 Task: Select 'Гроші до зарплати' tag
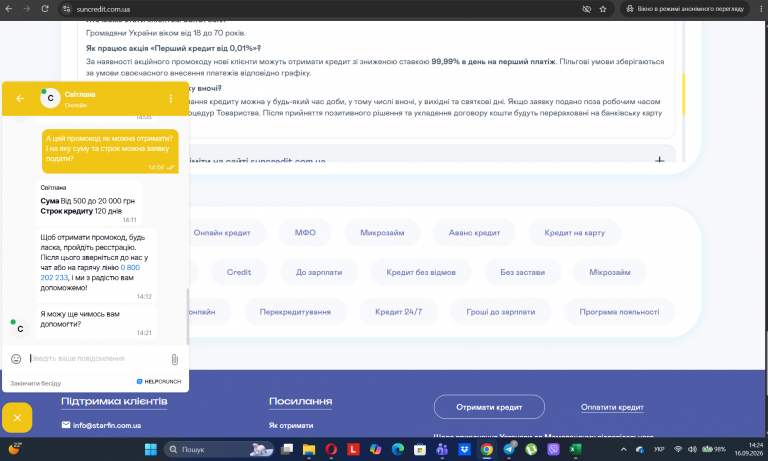point(501,312)
